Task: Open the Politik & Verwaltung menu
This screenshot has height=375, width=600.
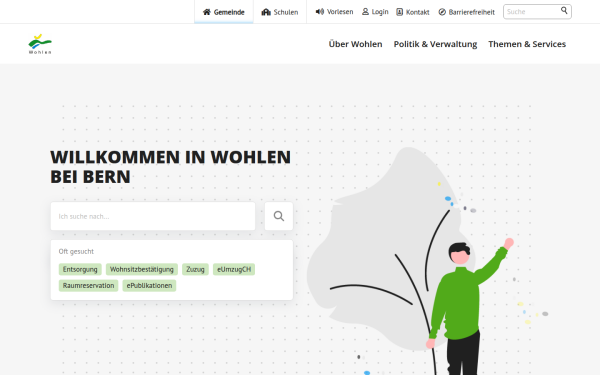Action: click(435, 44)
